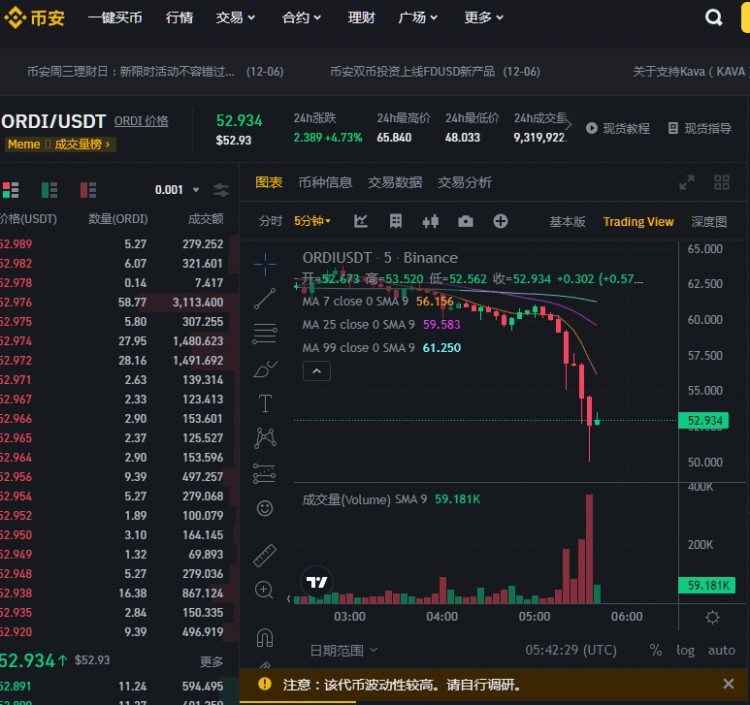Open order book settings sliders icon
750x705 pixels.
221,190
